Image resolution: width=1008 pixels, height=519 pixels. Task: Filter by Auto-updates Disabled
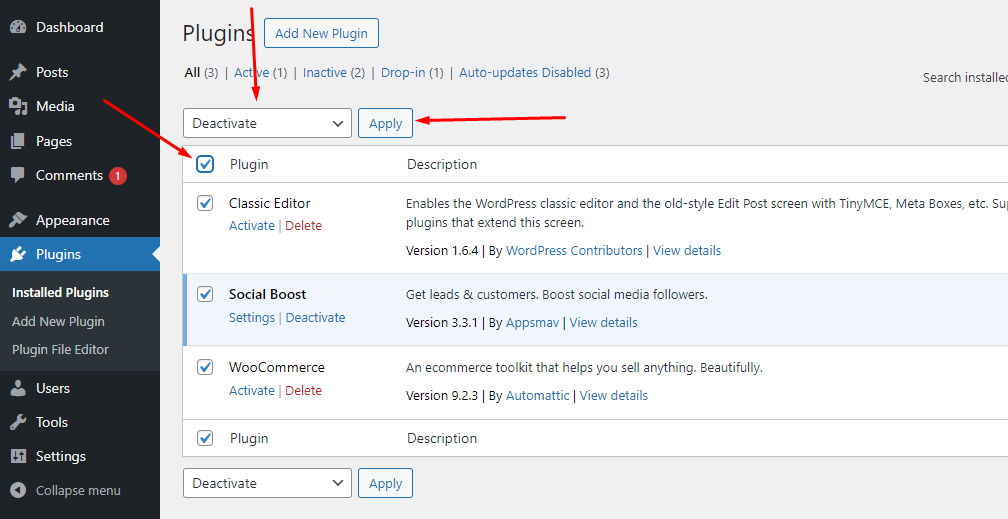pos(525,73)
